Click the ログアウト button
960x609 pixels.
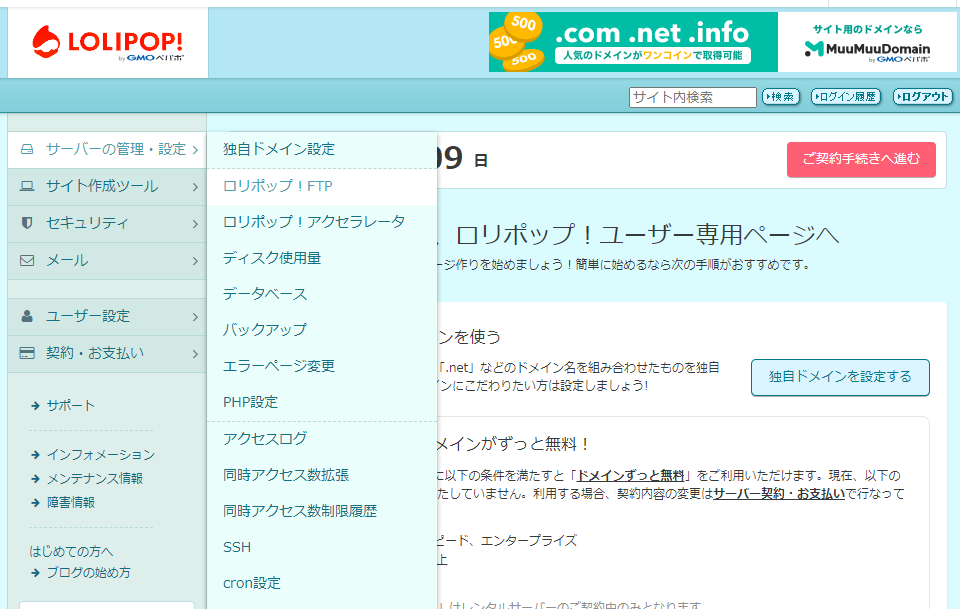(923, 97)
